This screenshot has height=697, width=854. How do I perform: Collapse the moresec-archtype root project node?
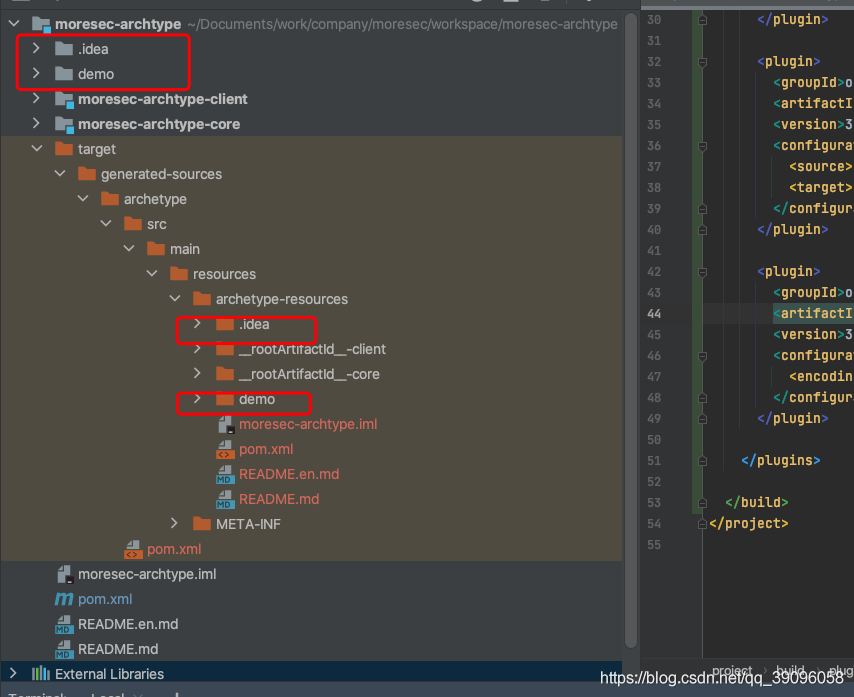14,23
